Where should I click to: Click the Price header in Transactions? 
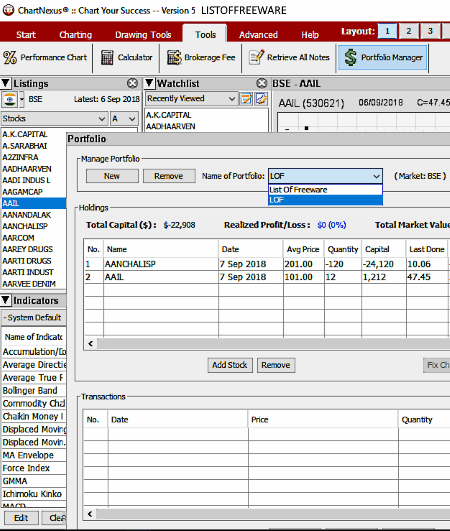[323, 420]
